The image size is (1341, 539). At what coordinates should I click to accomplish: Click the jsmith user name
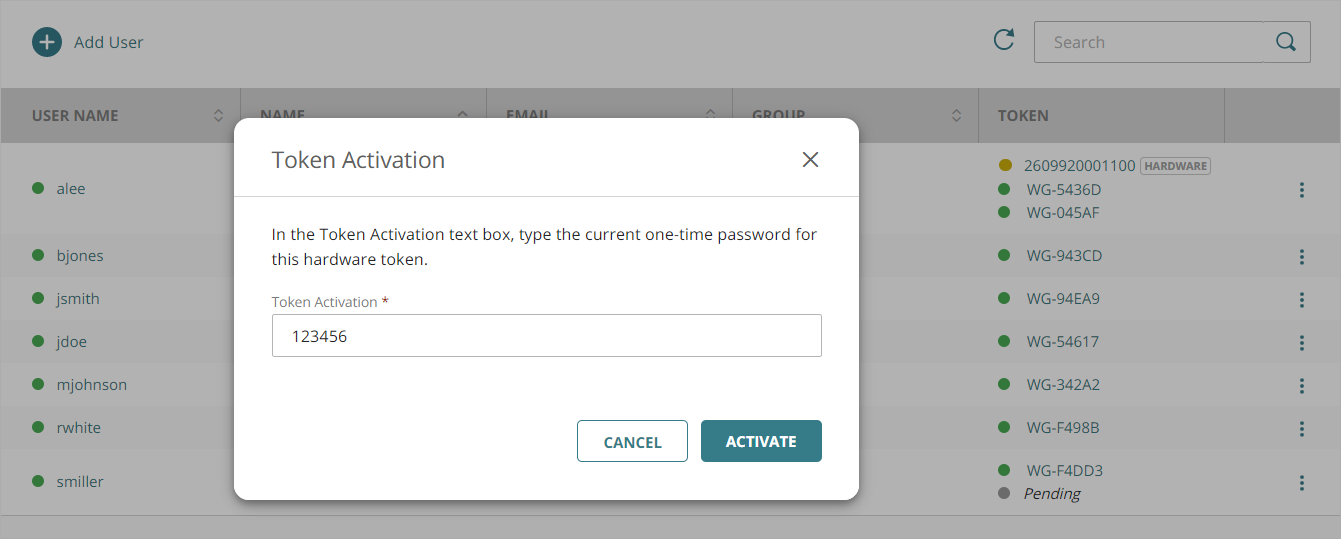(x=78, y=299)
